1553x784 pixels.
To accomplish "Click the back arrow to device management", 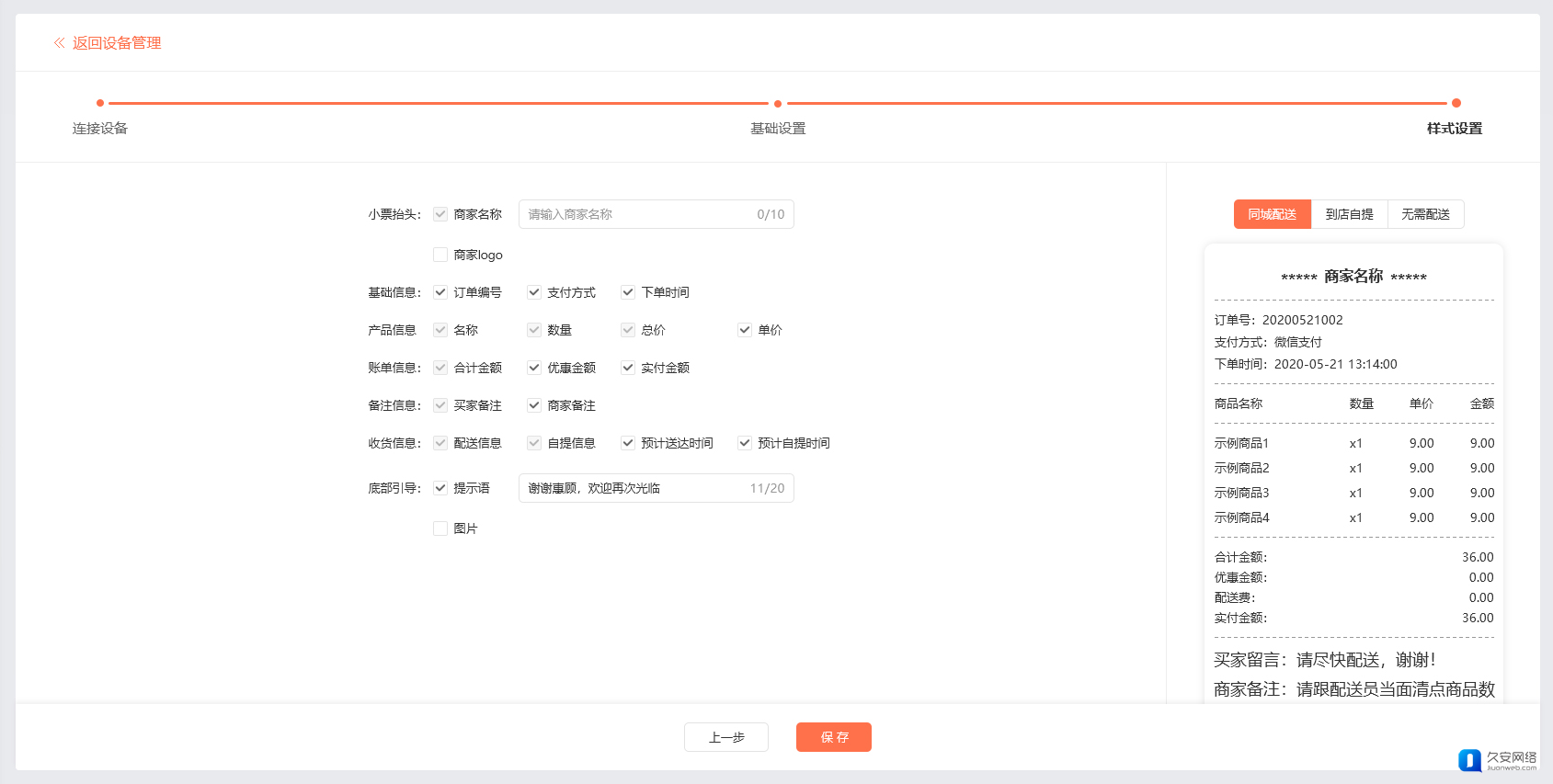I will (59, 43).
